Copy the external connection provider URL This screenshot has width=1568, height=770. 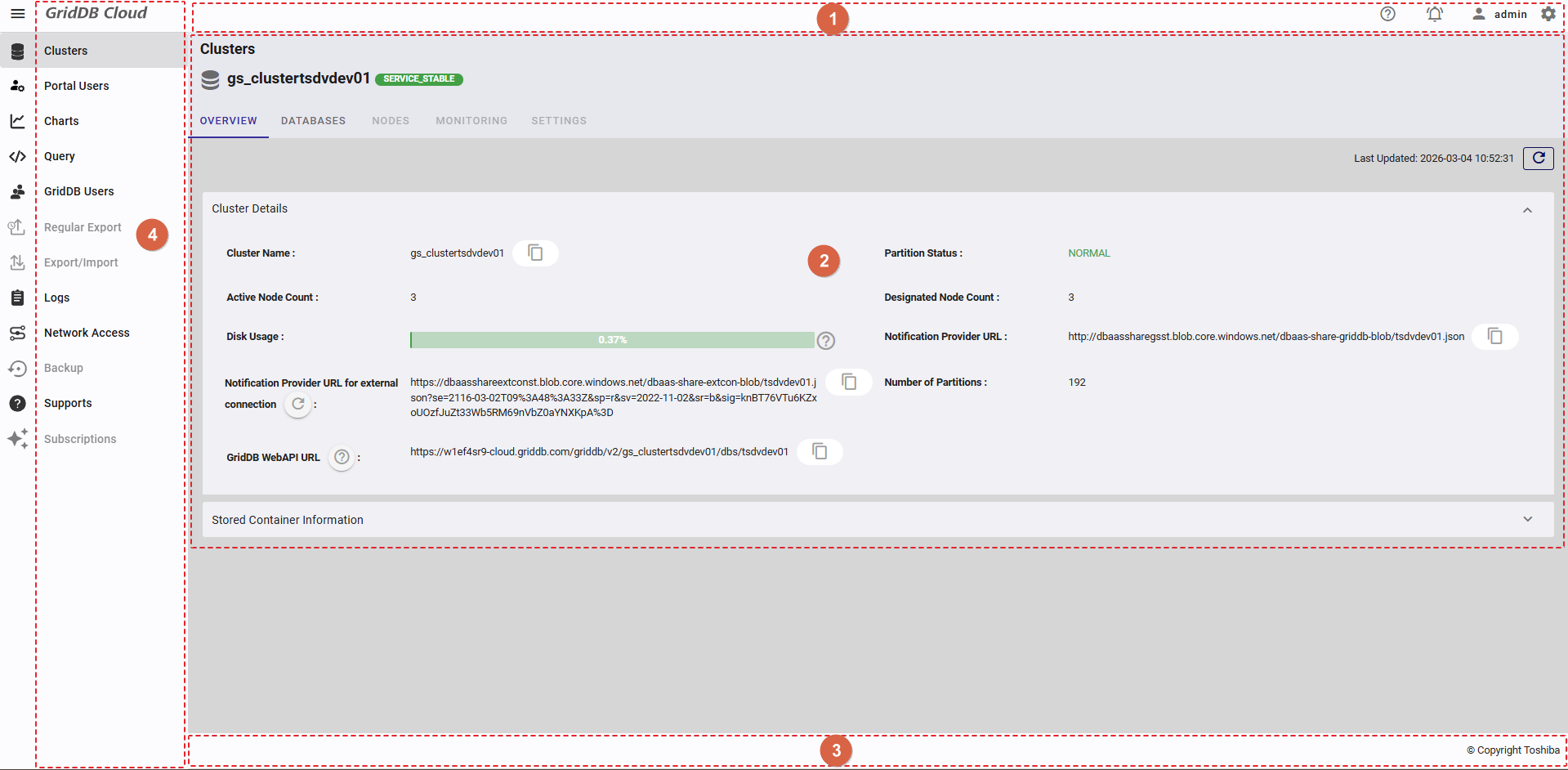(849, 383)
